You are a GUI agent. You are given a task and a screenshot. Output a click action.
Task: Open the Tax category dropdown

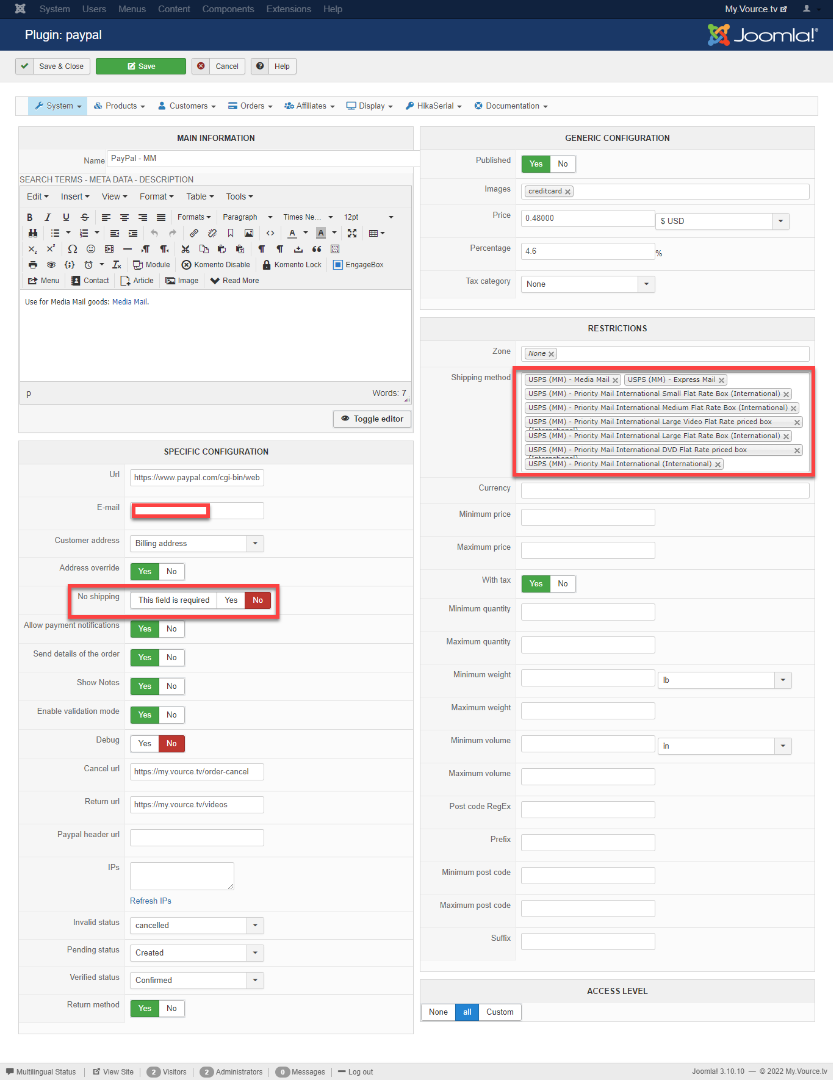point(588,284)
